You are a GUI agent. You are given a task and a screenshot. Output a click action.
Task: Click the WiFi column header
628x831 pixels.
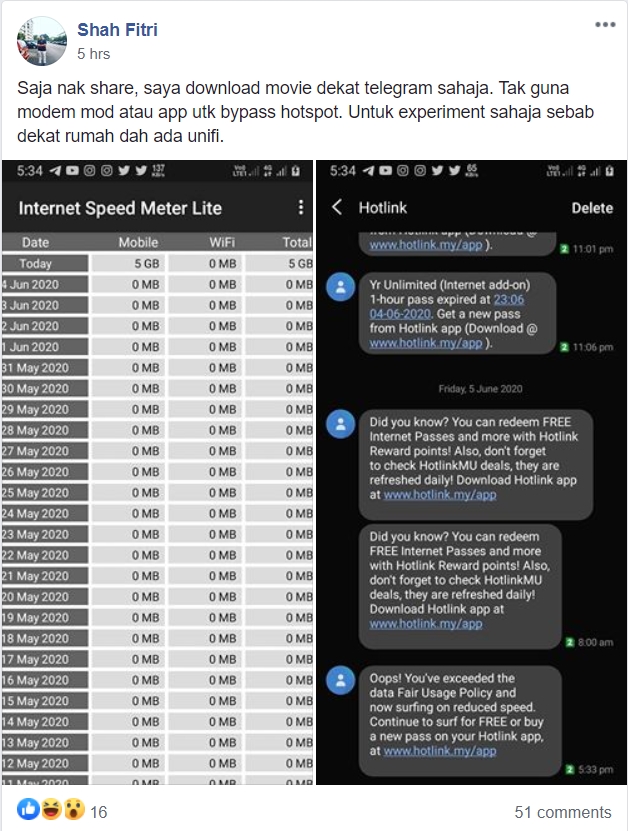(224, 242)
